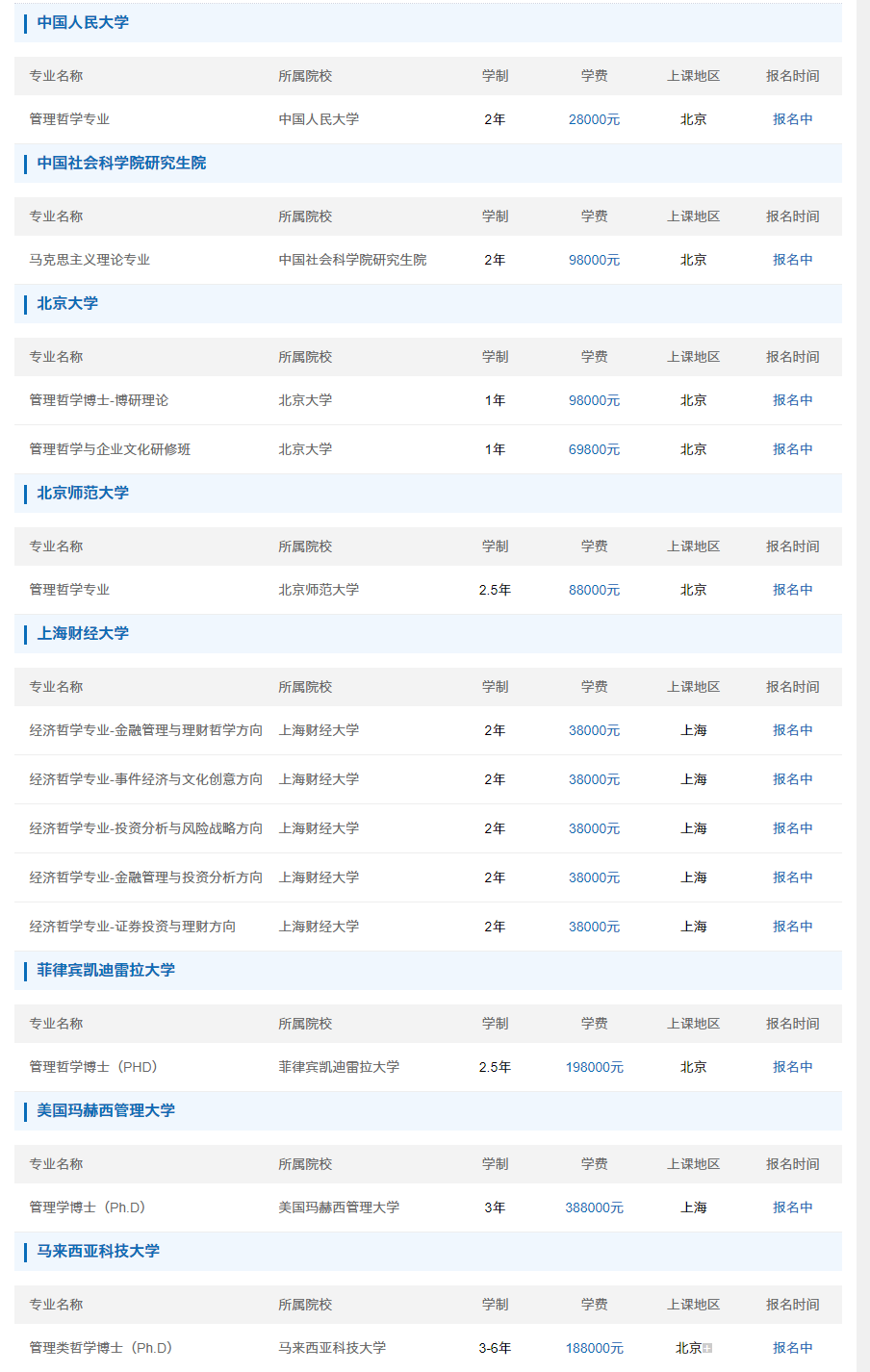Image resolution: width=870 pixels, height=1372 pixels.
Task: Open the 中国社会科学院研究生院 section heading
Action: pos(121,163)
